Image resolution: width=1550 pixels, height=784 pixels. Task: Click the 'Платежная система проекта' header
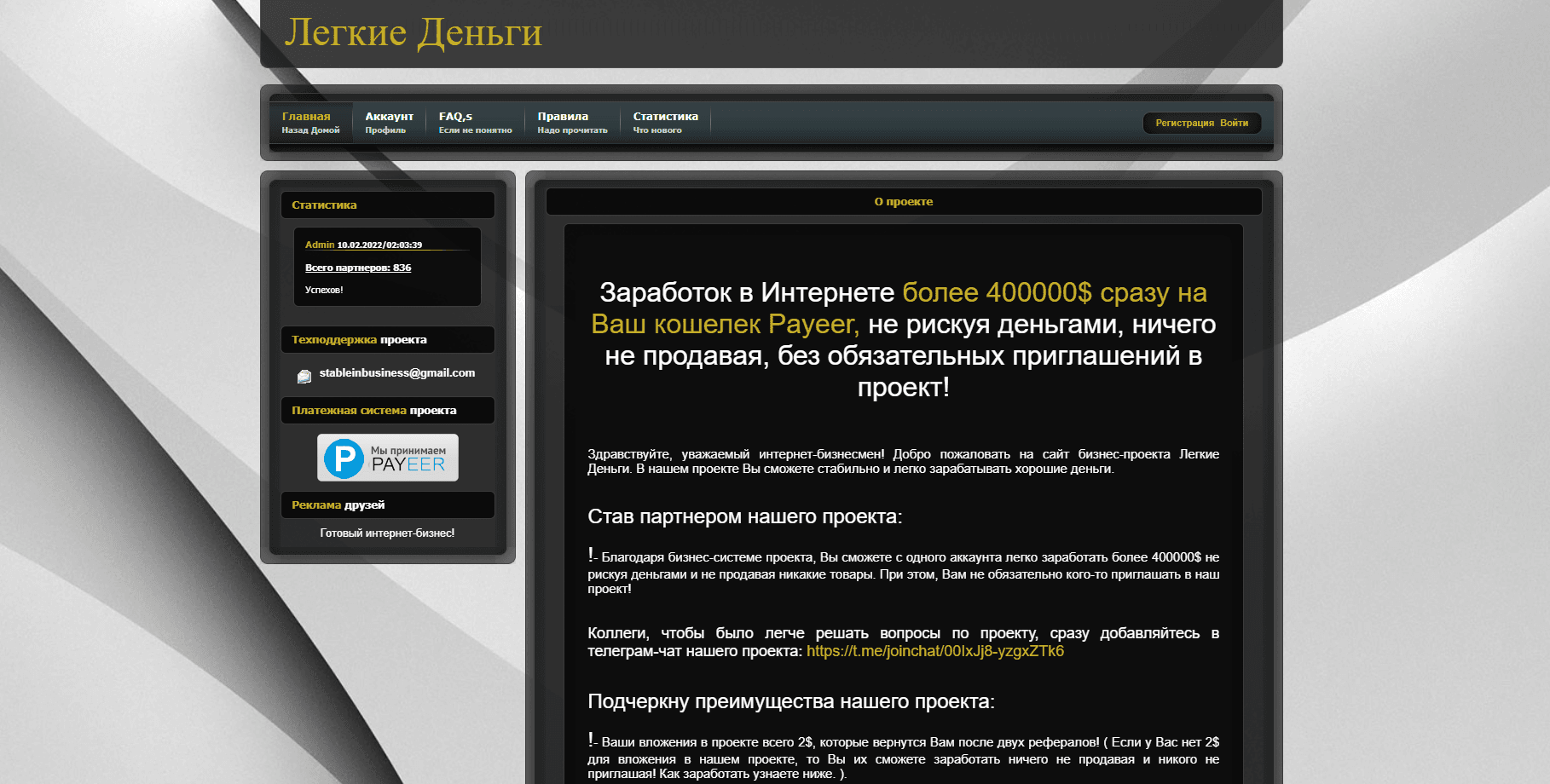[x=373, y=410]
